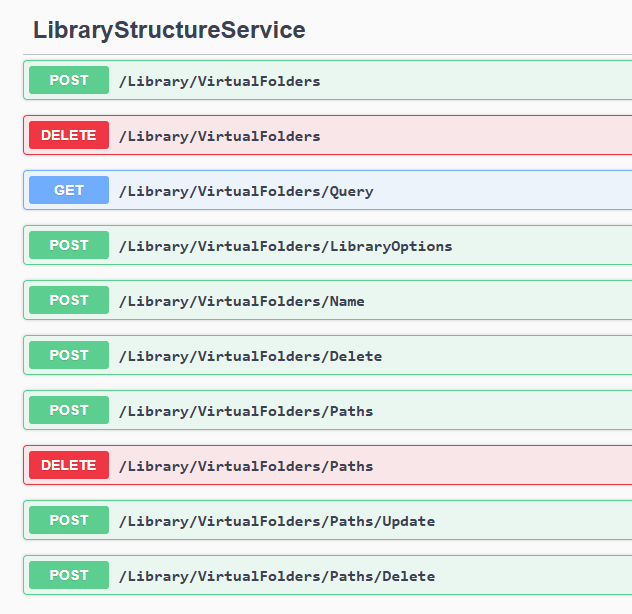The width and height of the screenshot is (632, 614).
Task: Click POST badge of the LibraryOptions endpoint
Action: coord(69,245)
